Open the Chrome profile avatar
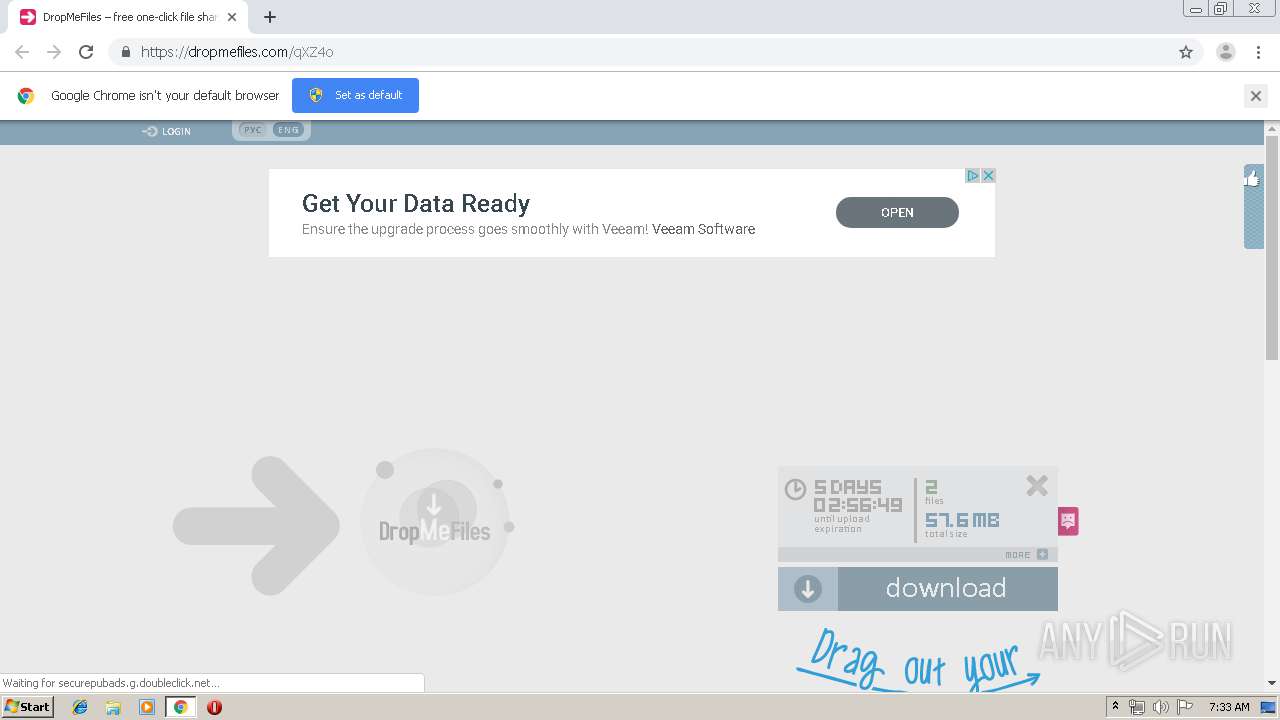1280x720 pixels. 1225,52
